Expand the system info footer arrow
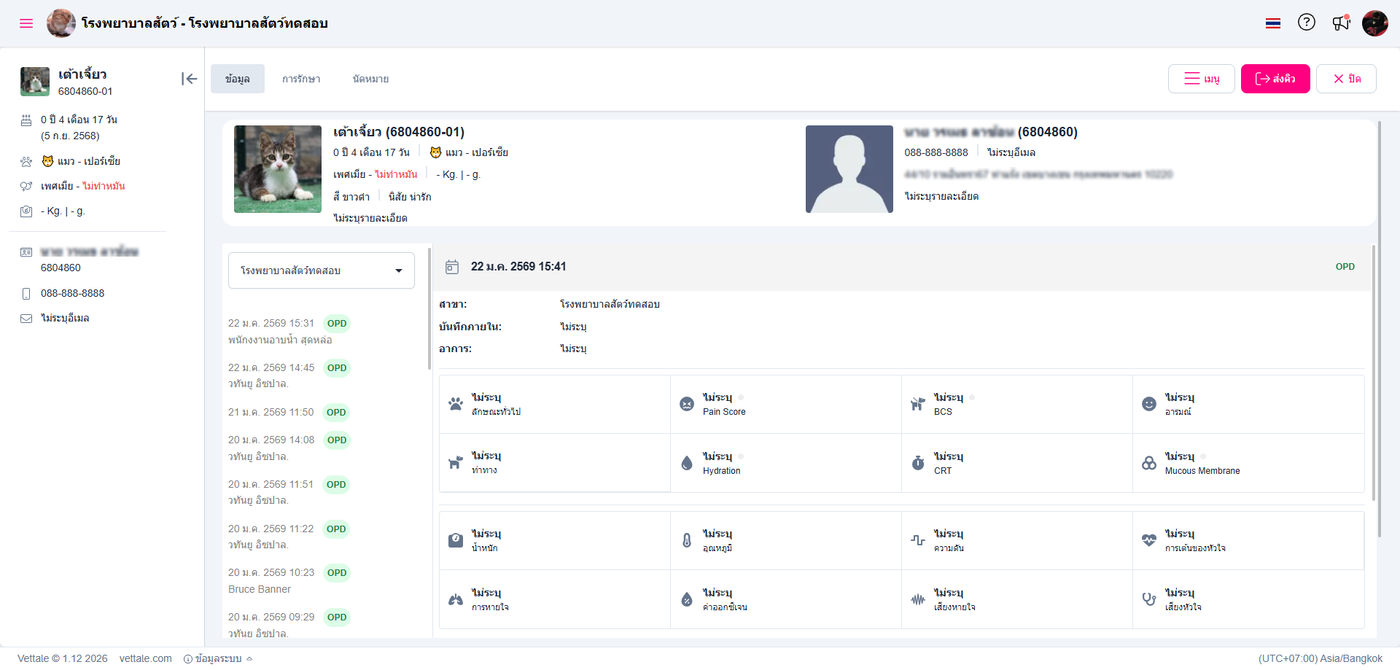Viewport: 1400px width, 670px height. click(249, 659)
